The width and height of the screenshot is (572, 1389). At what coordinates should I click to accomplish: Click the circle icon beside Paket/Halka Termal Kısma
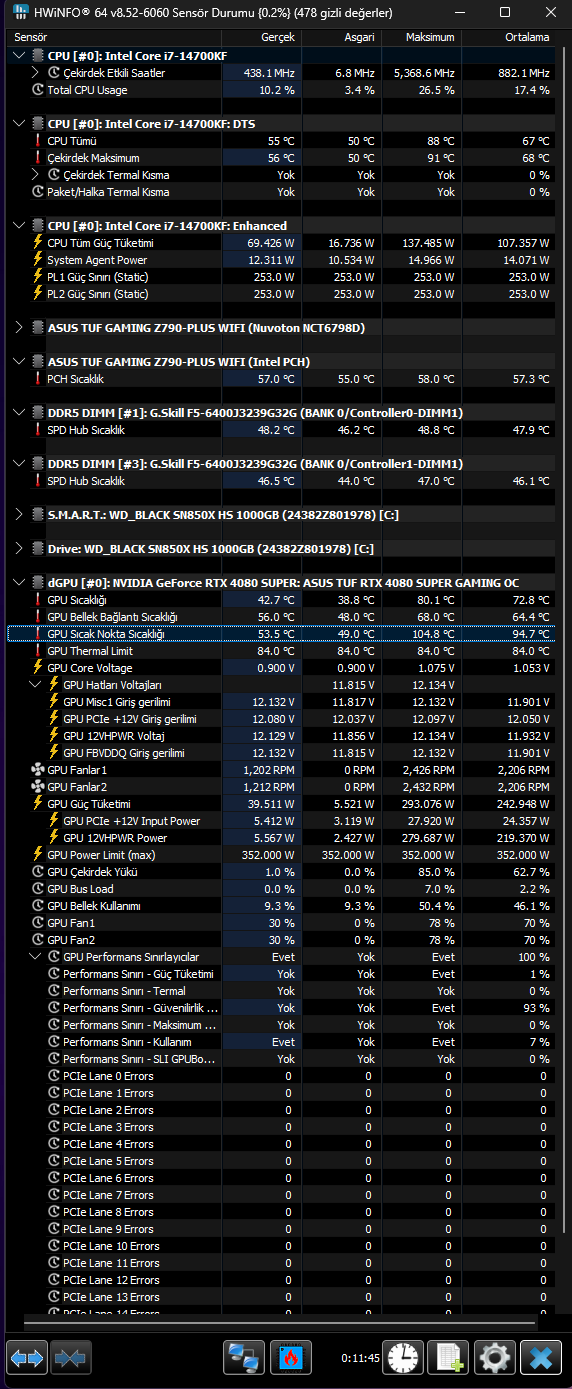(x=38, y=192)
